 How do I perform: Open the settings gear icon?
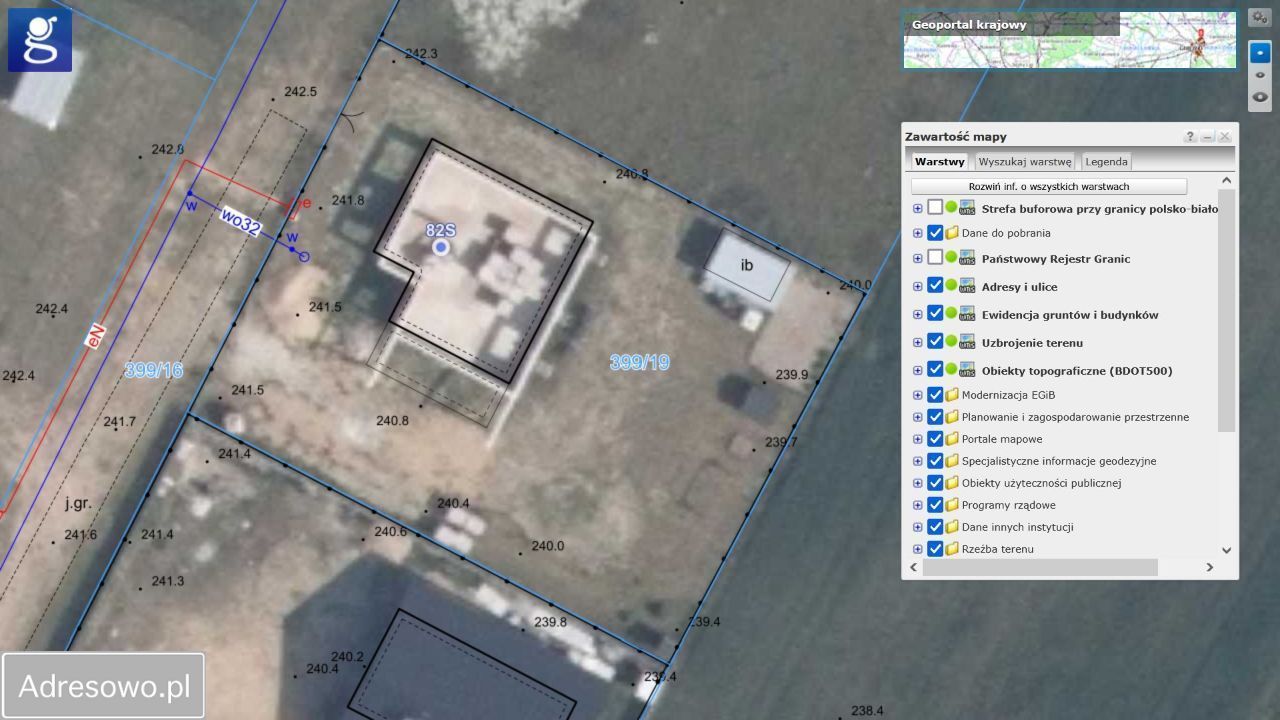[1259, 19]
